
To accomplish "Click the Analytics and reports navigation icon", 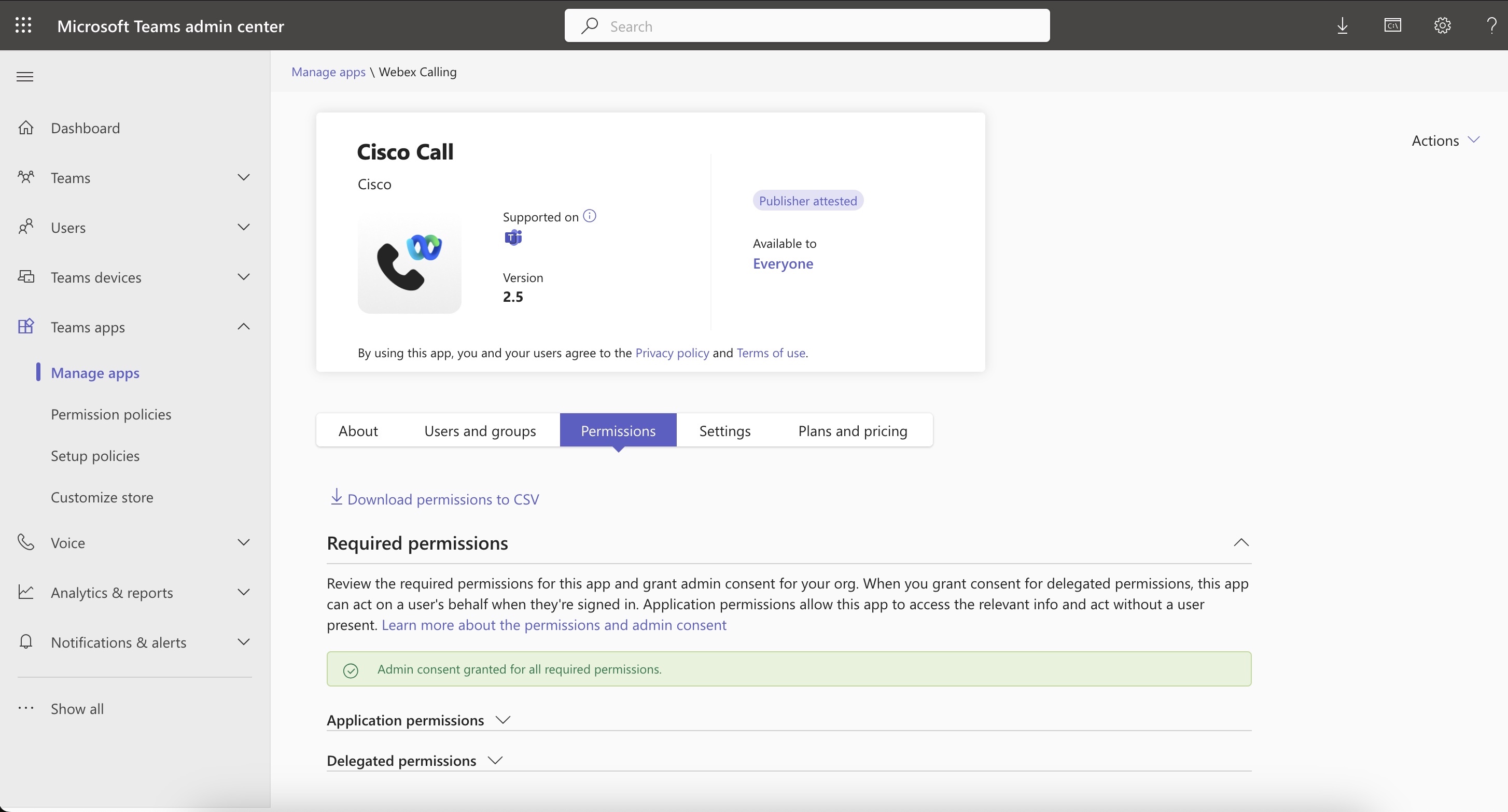I will coord(27,591).
